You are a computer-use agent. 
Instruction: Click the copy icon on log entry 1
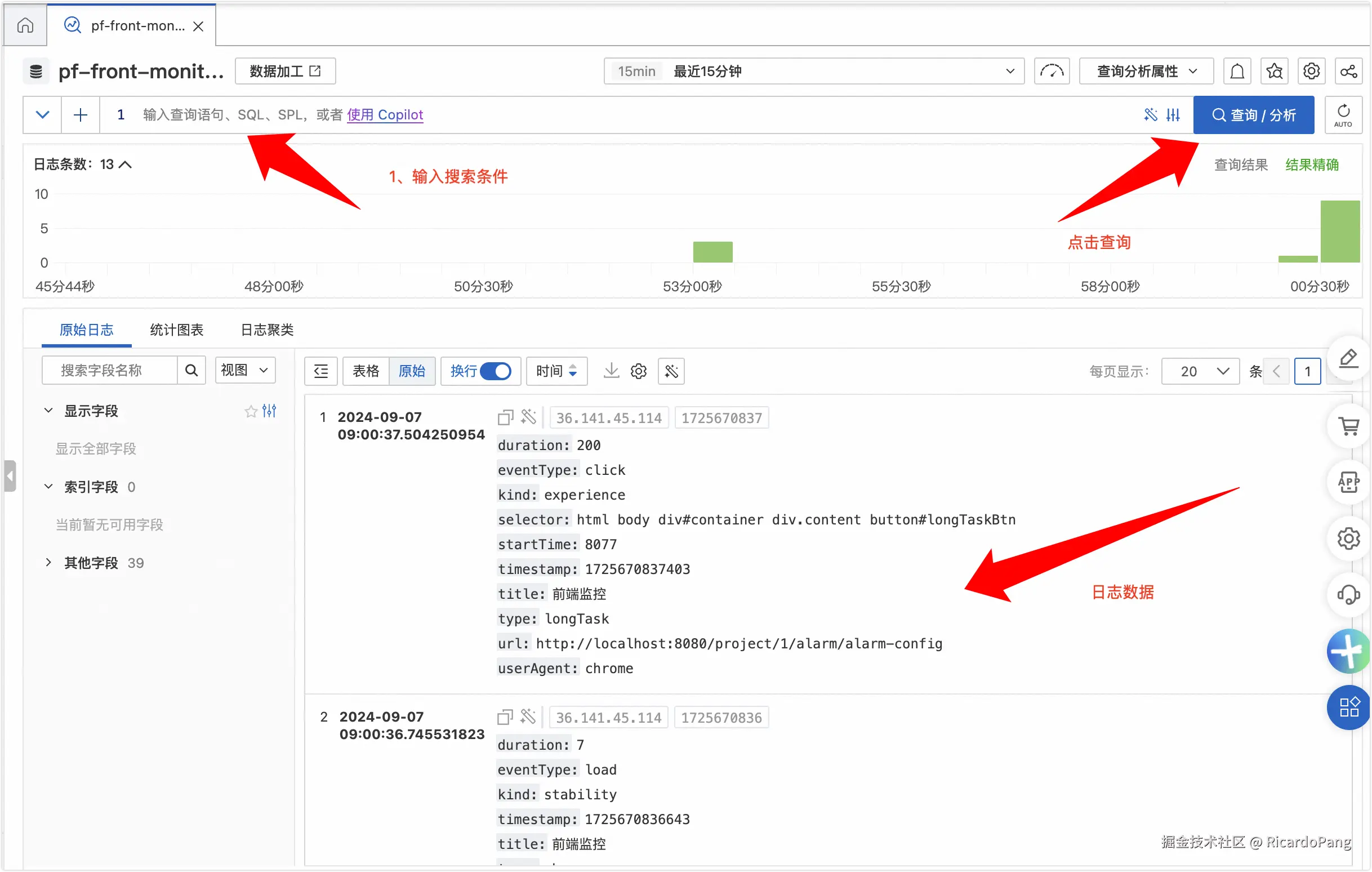pyautogui.click(x=505, y=417)
